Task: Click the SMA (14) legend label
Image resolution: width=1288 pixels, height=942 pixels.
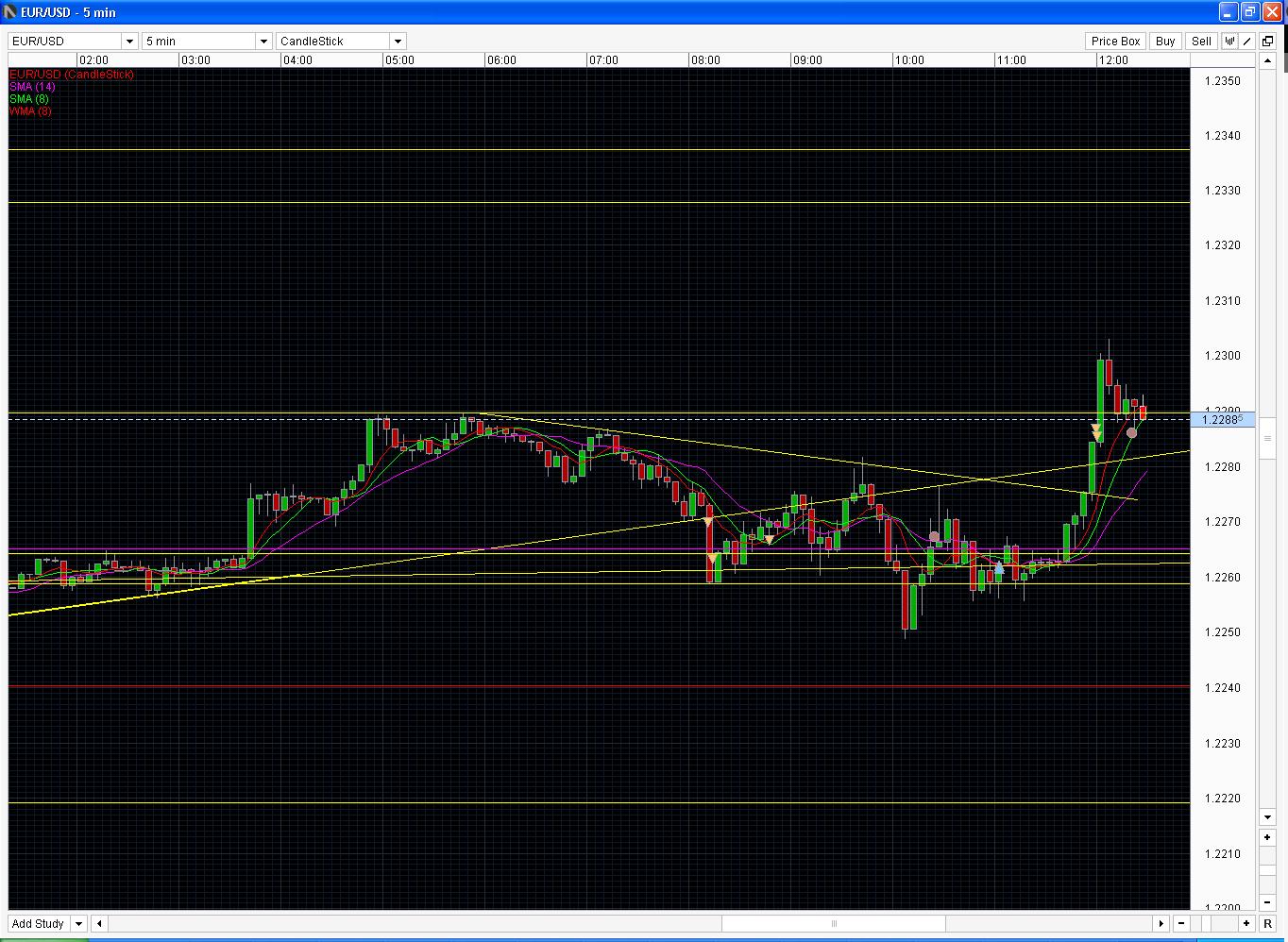Action: [x=32, y=86]
